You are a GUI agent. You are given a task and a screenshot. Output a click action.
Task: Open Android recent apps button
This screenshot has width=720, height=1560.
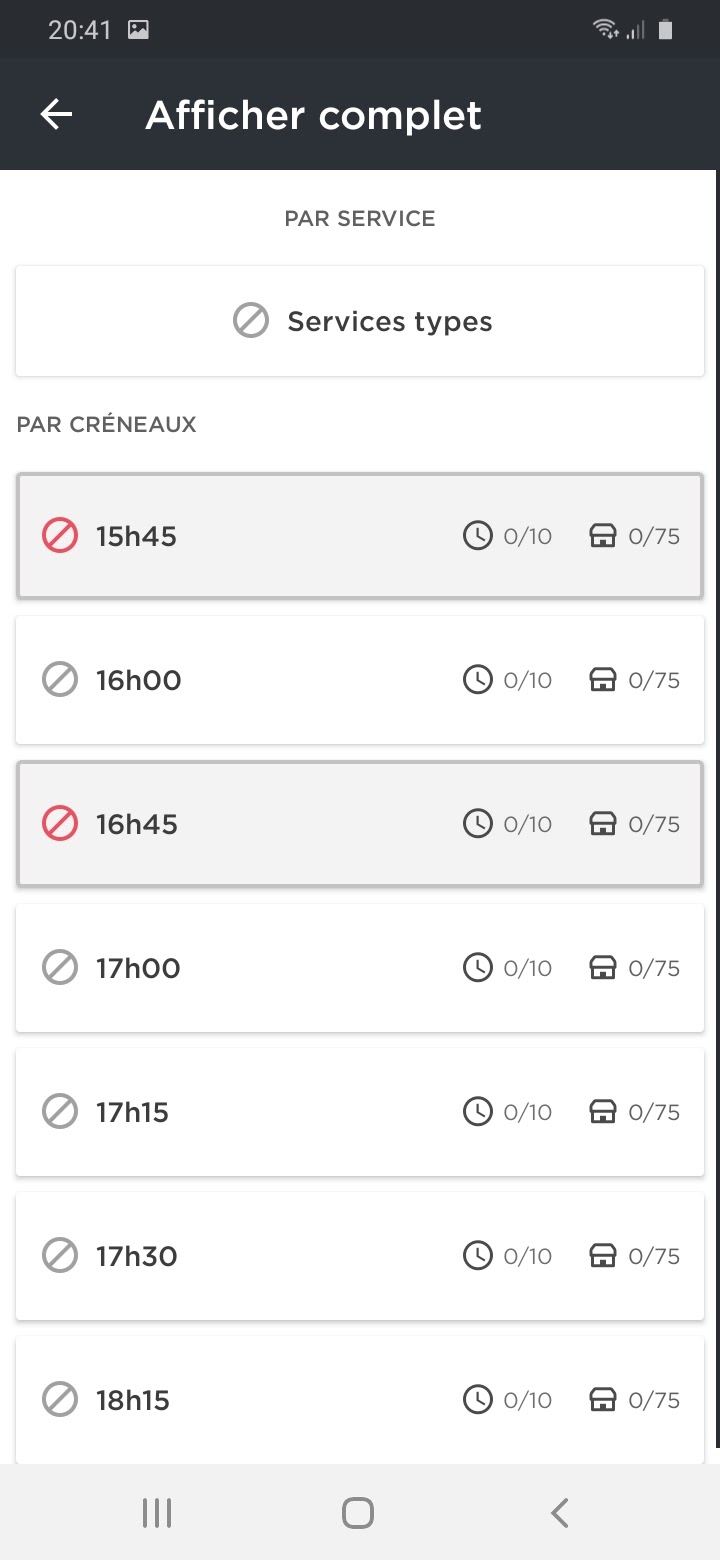pyautogui.click(x=157, y=1513)
